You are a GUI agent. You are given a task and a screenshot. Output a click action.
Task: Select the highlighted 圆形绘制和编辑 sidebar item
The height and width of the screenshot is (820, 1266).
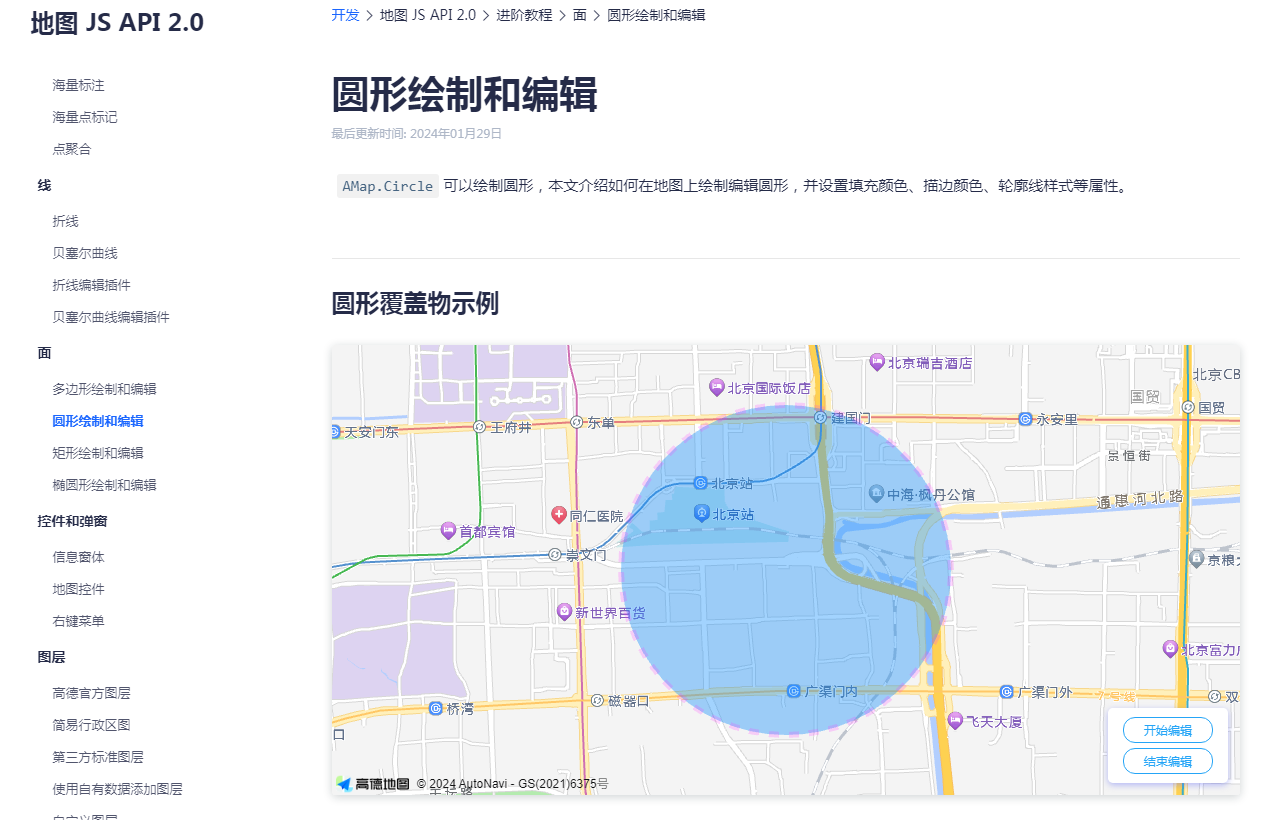98,421
